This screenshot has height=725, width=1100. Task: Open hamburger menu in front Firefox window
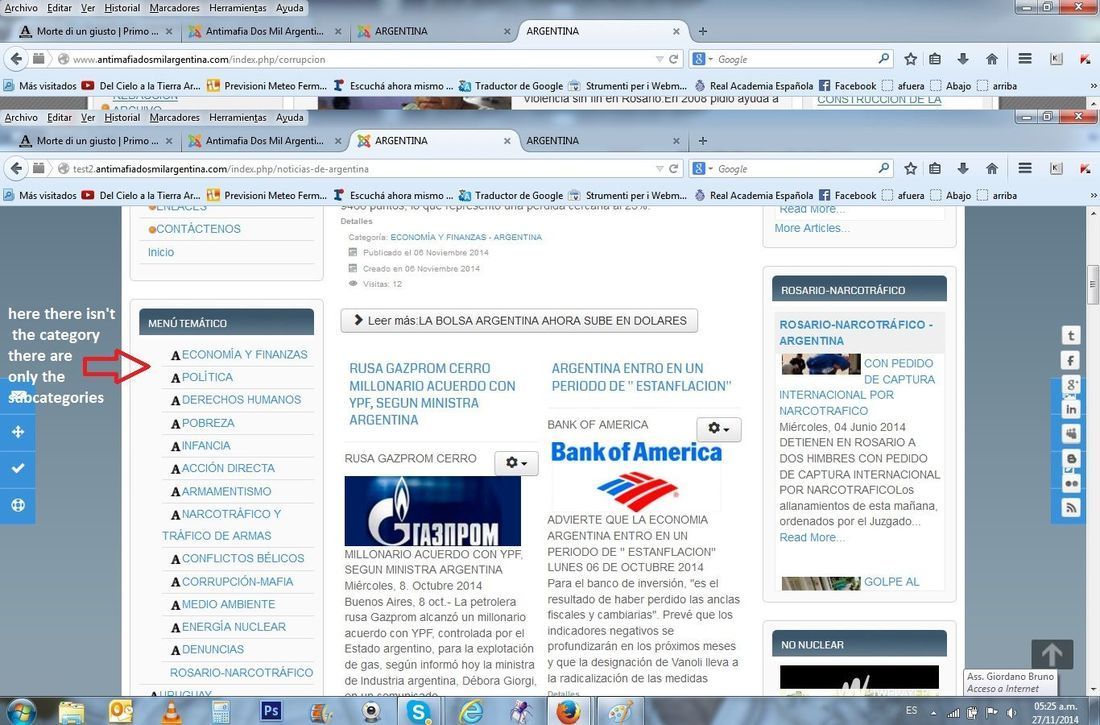pos(1025,168)
